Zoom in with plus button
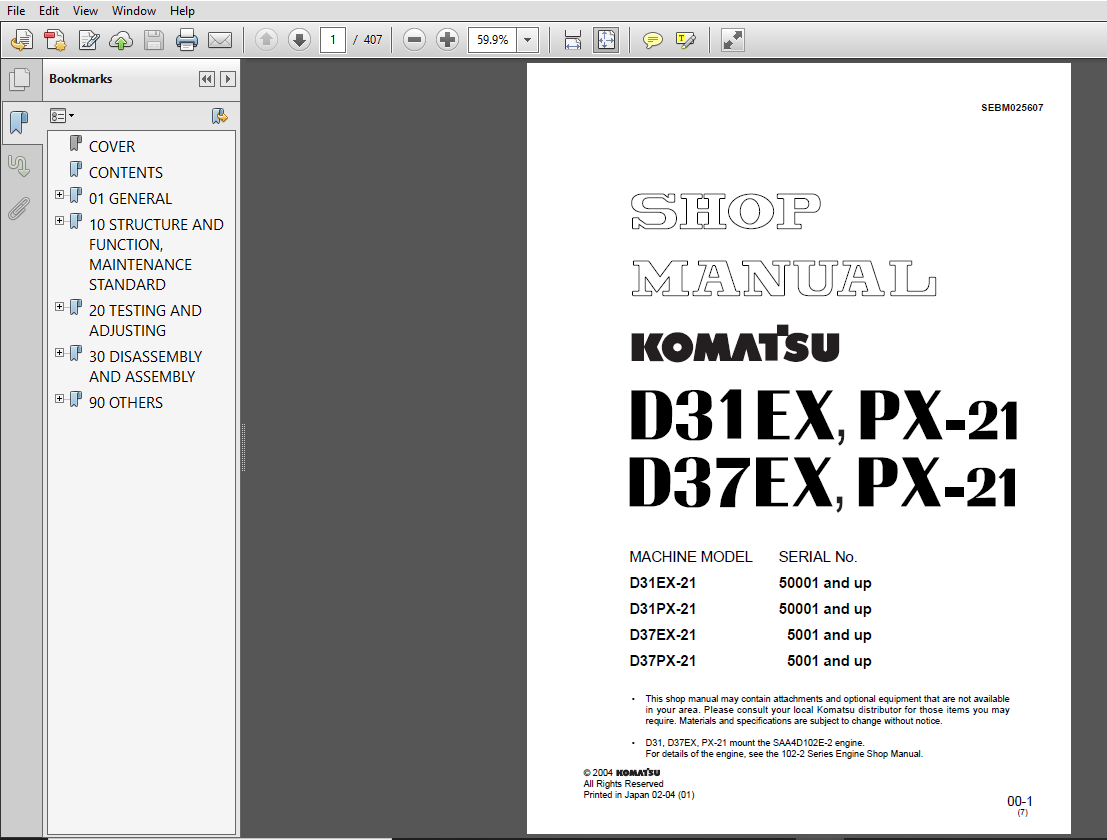 tap(447, 40)
